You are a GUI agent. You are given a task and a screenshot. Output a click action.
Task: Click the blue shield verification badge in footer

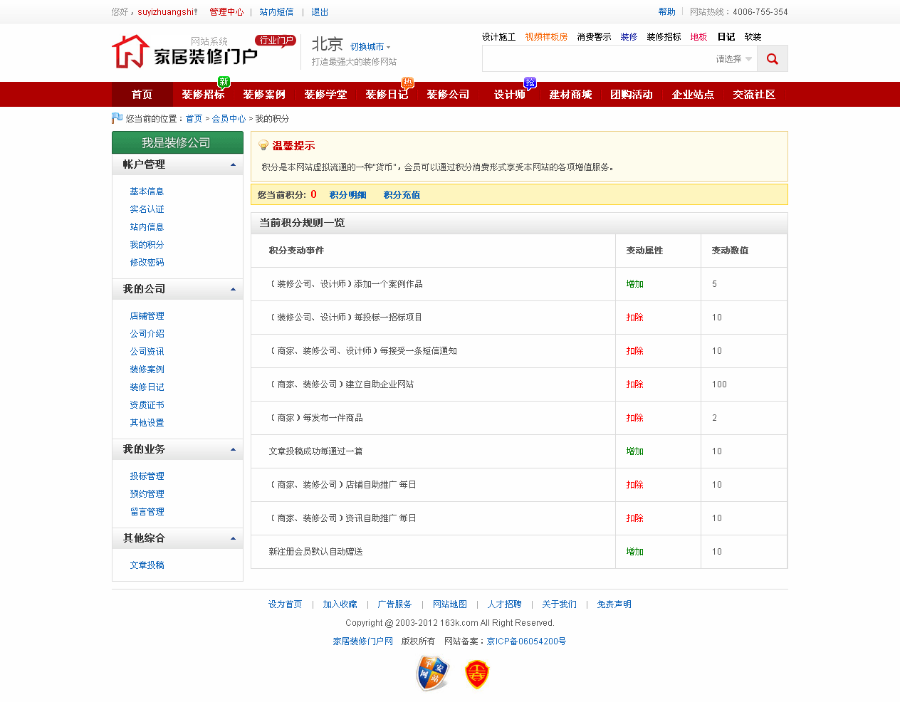click(x=434, y=674)
